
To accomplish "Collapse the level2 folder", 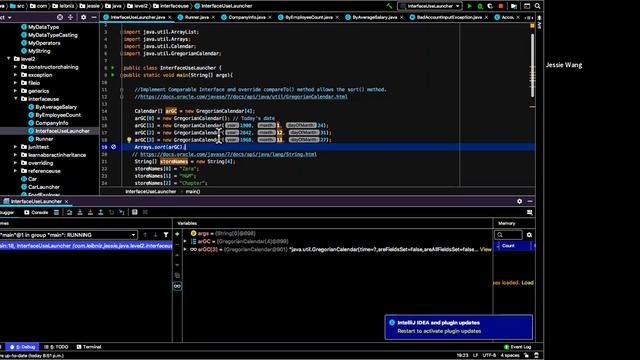I will [9, 59].
